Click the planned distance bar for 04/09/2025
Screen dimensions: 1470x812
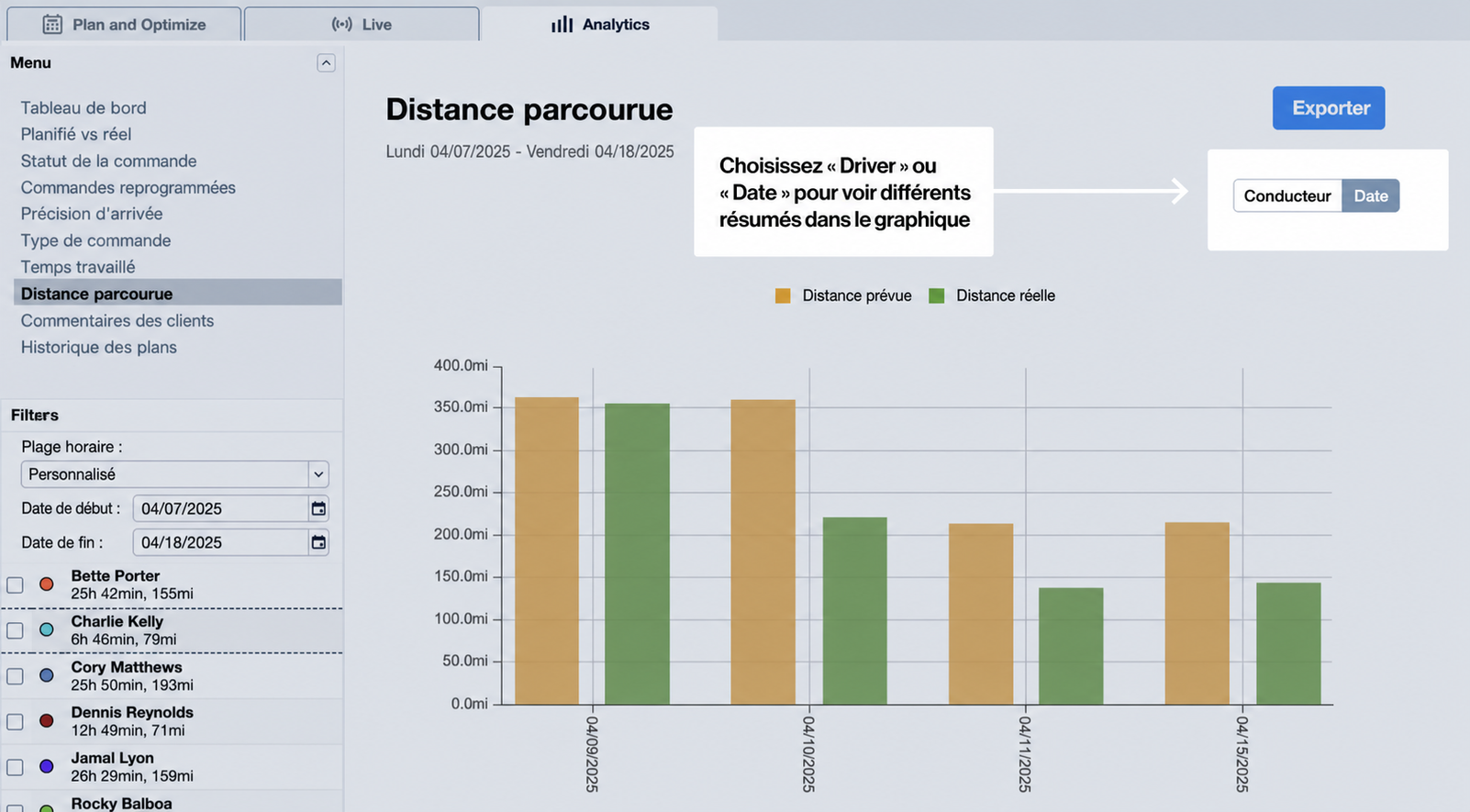tap(547, 551)
